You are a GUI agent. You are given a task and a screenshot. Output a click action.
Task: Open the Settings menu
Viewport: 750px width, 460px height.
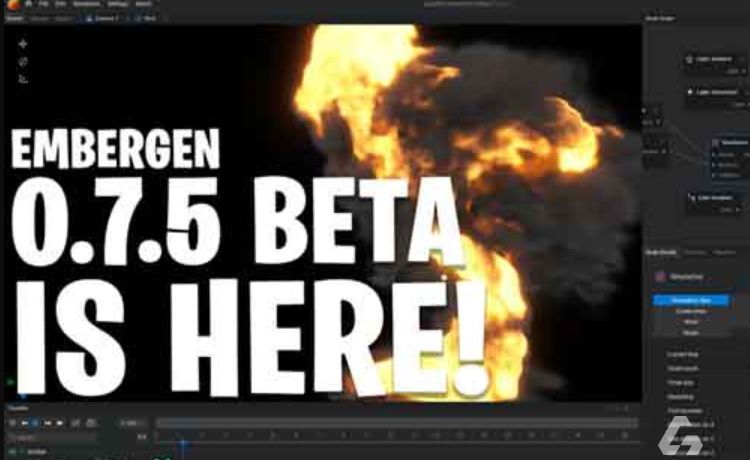pyautogui.click(x=118, y=4)
